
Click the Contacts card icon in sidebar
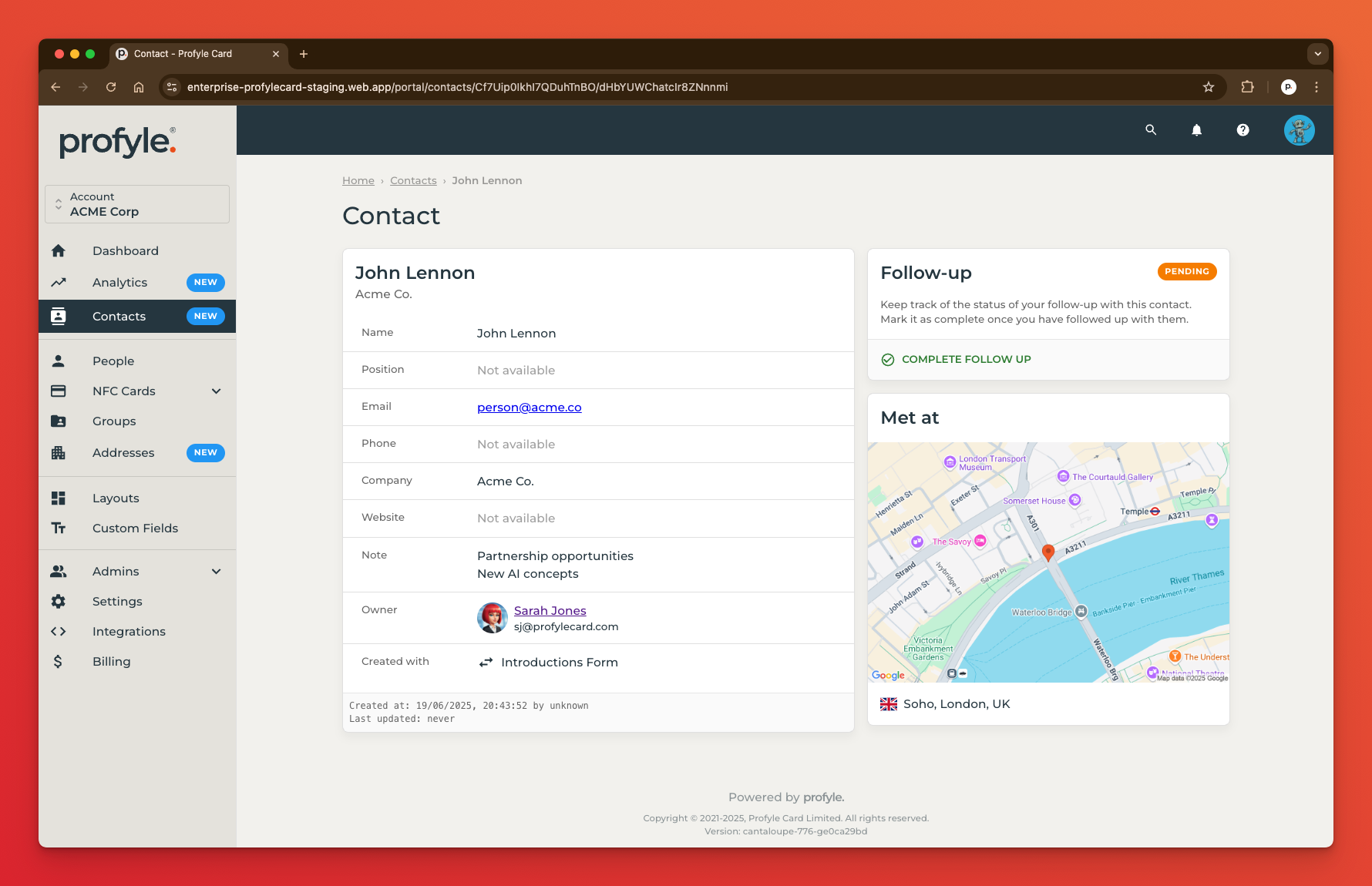tap(59, 316)
